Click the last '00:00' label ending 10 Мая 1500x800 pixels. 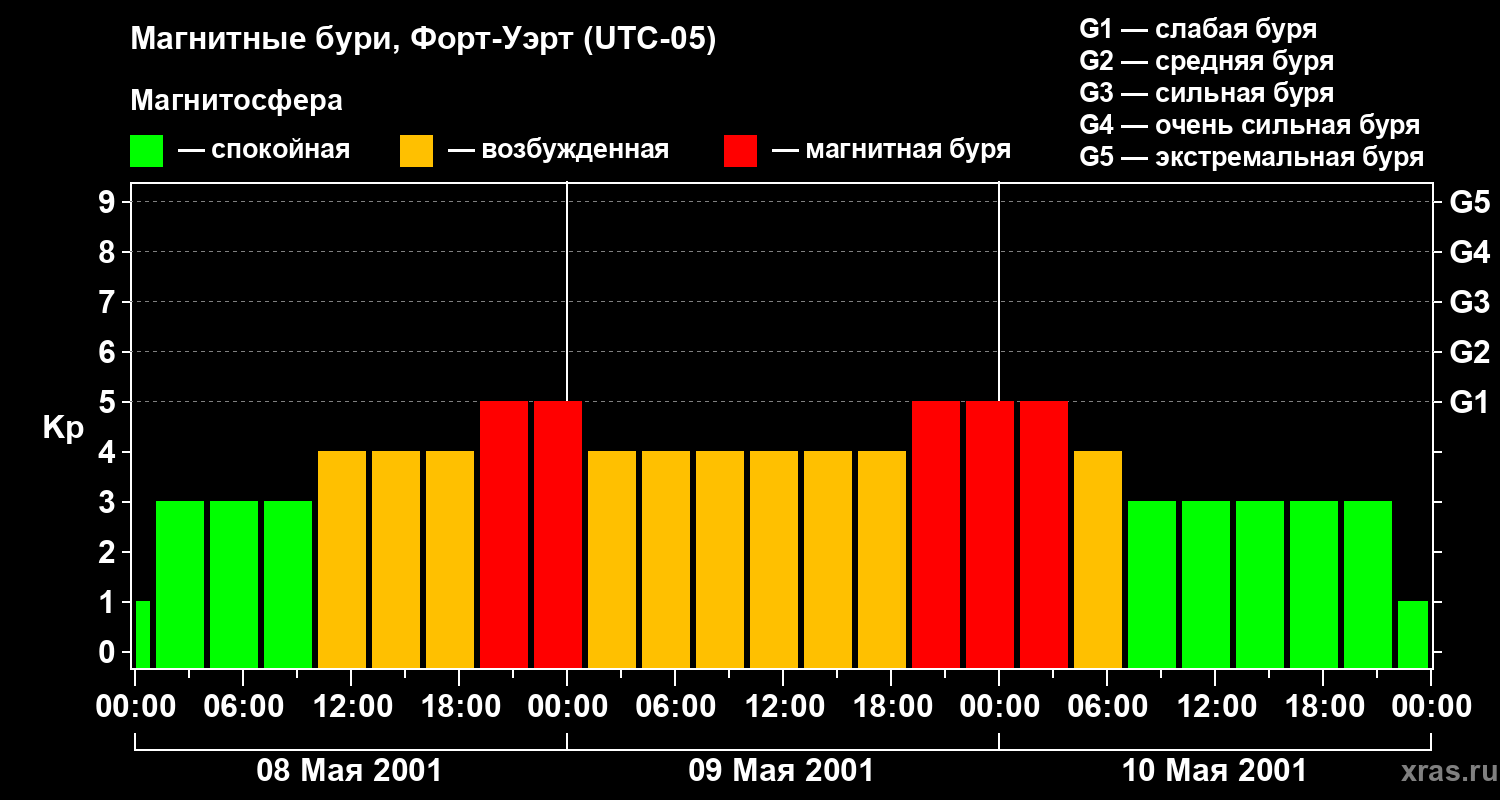click(1431, 706)
